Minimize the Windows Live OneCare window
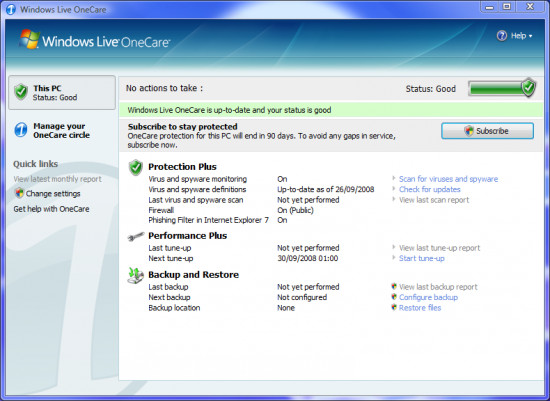 point(490,7)
